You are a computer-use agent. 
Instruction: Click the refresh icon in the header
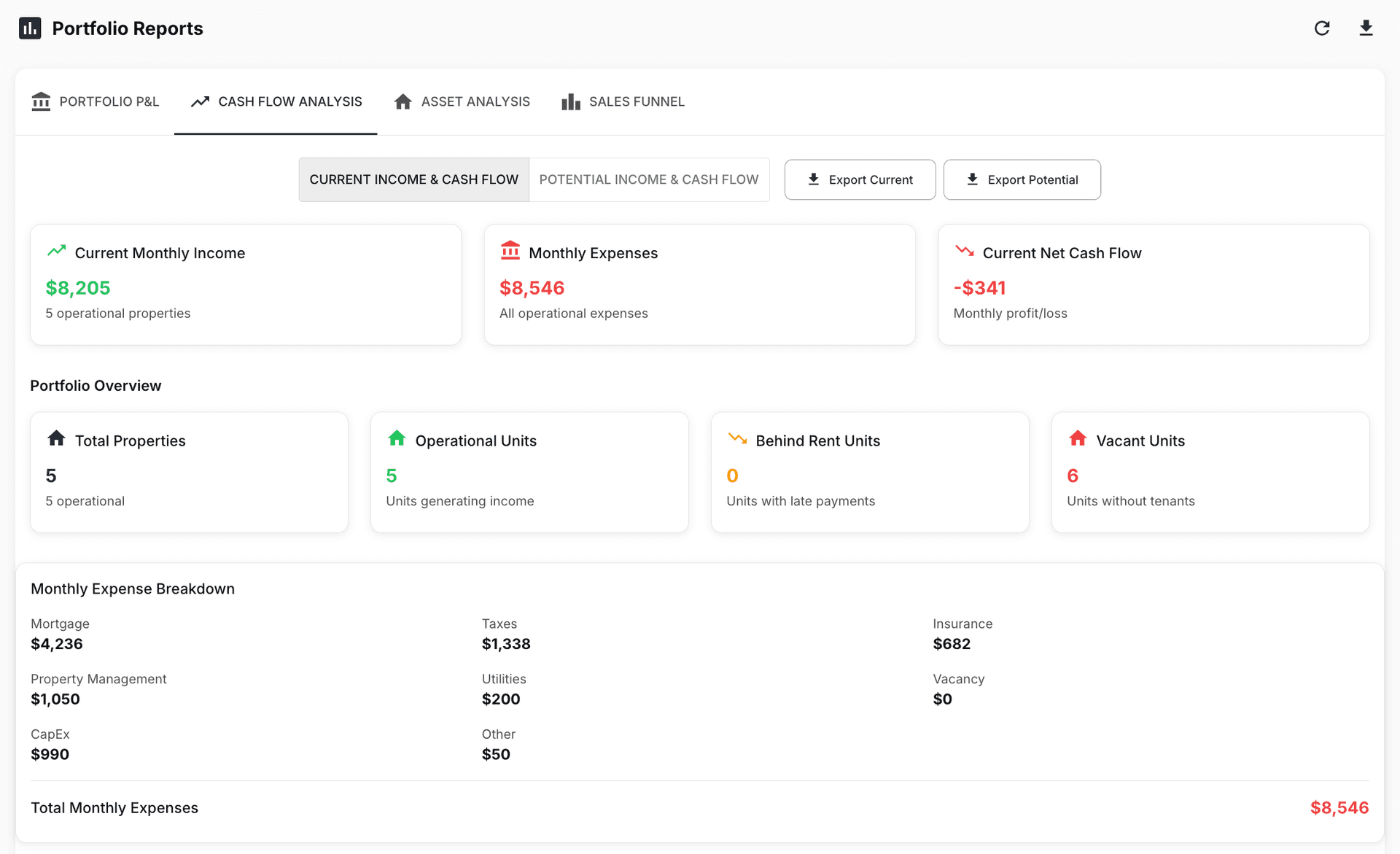[1322, 28]
